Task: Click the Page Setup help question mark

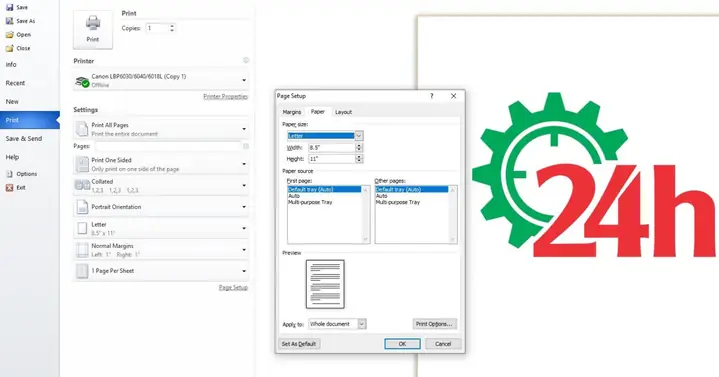Action: (431, 96)
